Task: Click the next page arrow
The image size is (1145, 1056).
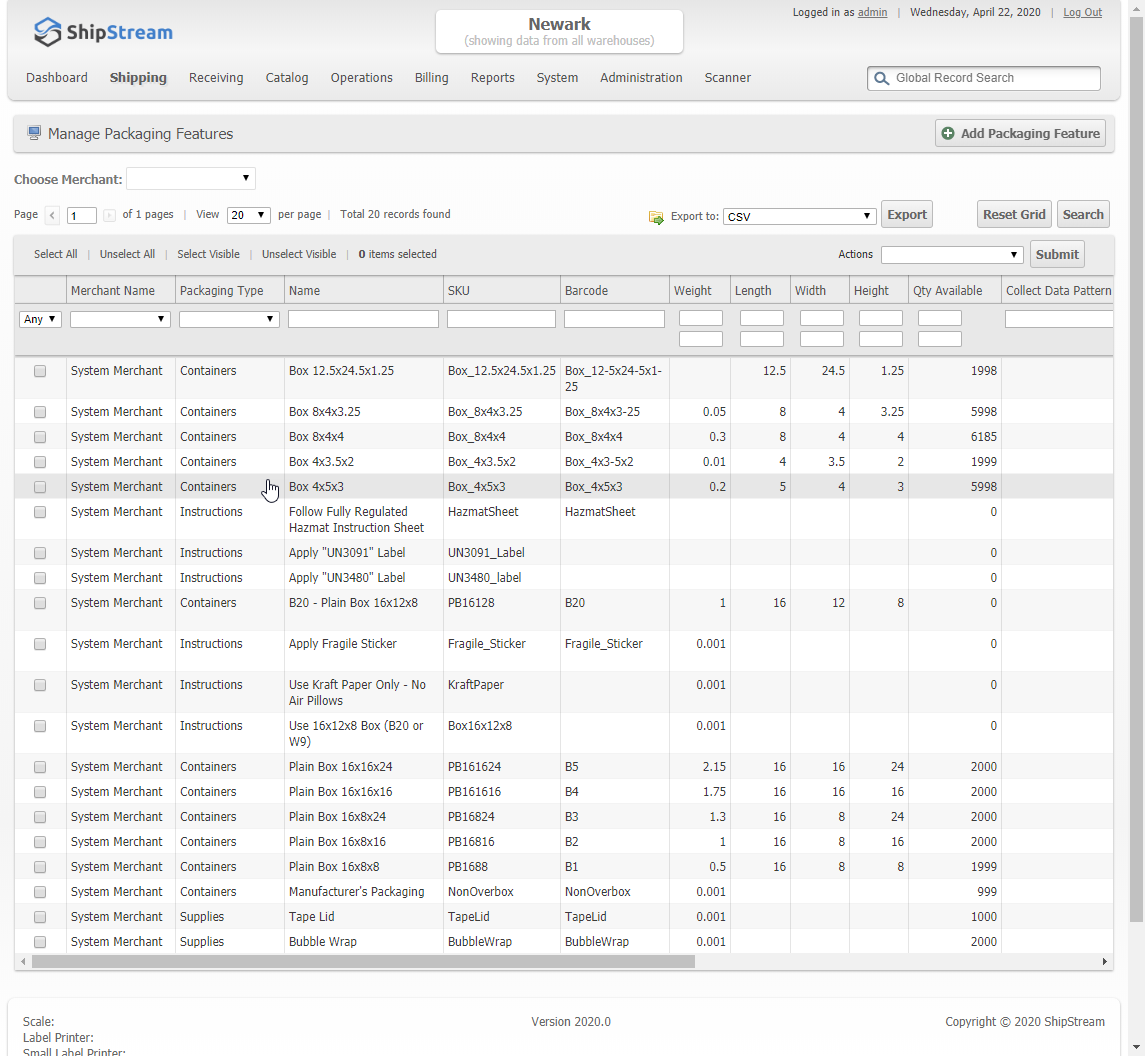Action: click(x=109, y=214)
